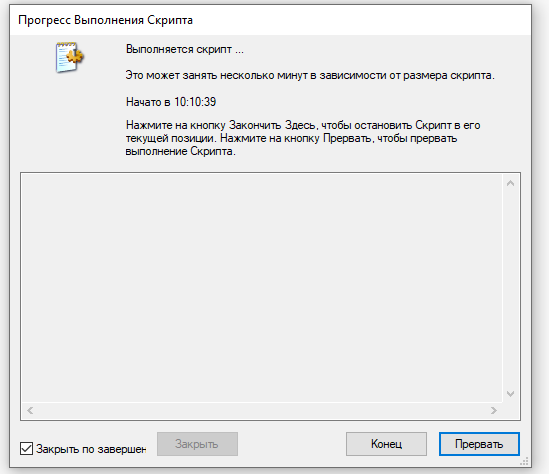Stop the script with the 'Конец' button
The height and width of the screenshot is (474, 549).
[387, 444]
